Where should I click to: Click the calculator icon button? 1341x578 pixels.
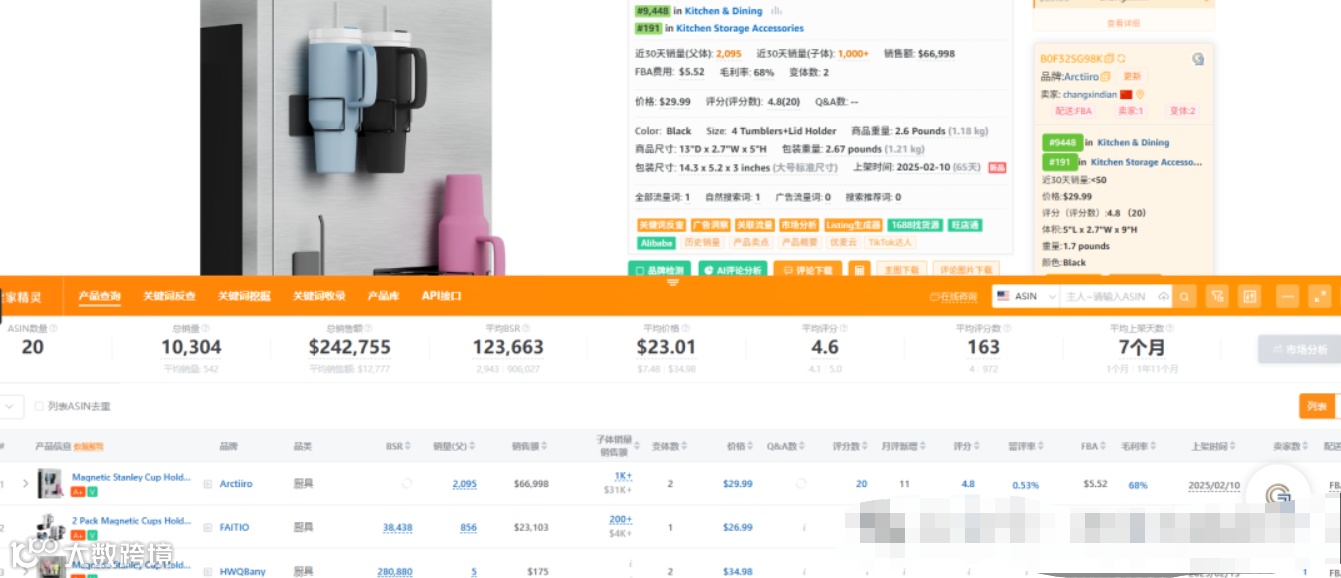(858, 270)
